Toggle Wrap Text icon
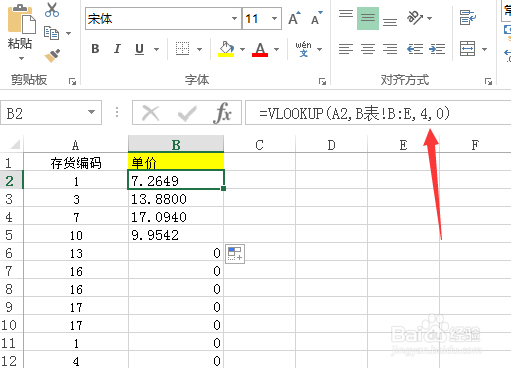This screenshot has width=511, height=368. point(468,18)
